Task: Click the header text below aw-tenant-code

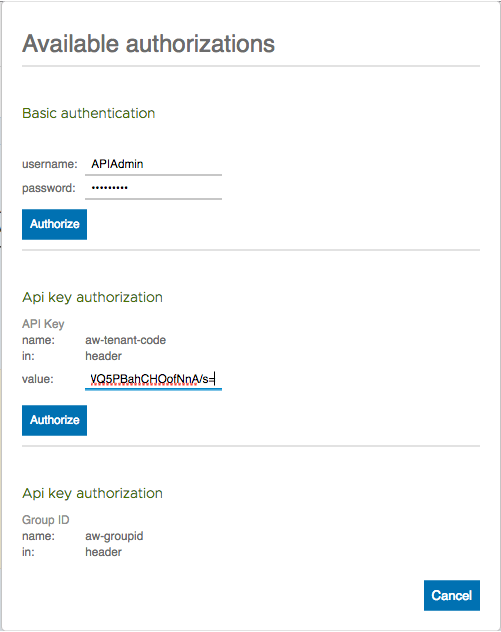Action: click(103, 356)
